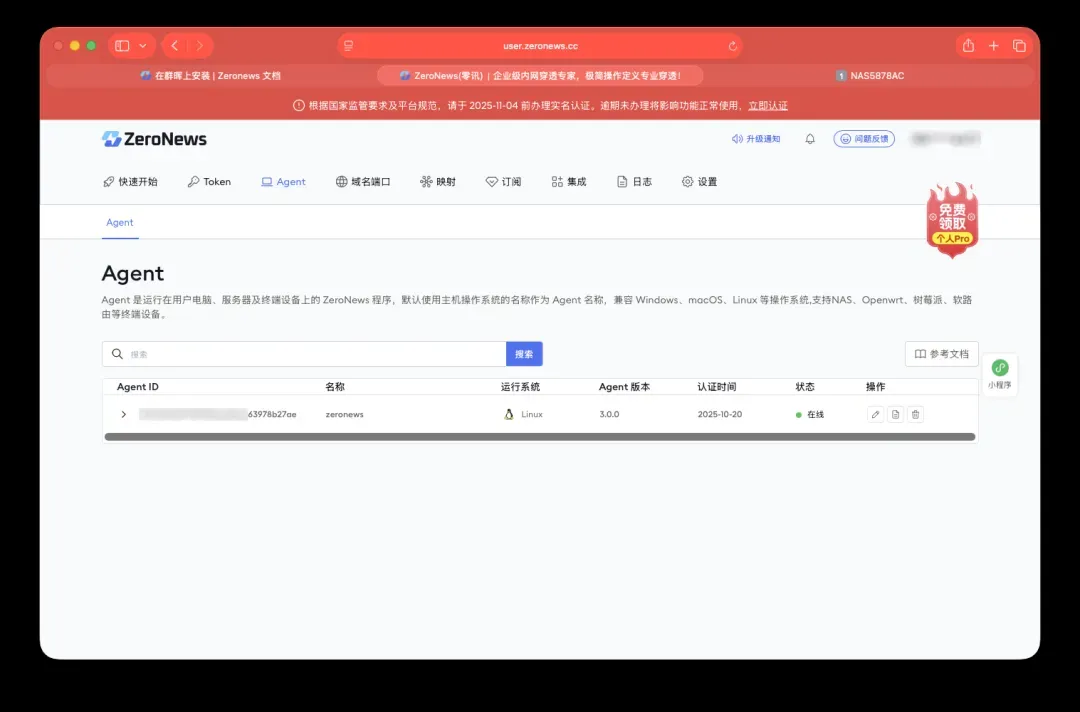Click the ZeroNews logo
This screenshot has height=712, width=1080.
(154, 139)
